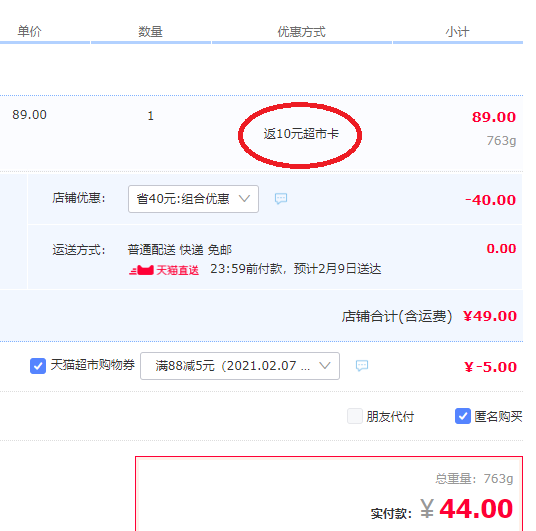Viewport: 536px width, 531px height.
Task: Uncheck the 天猫超市购物券 checkbox
Action: [38, 366]
